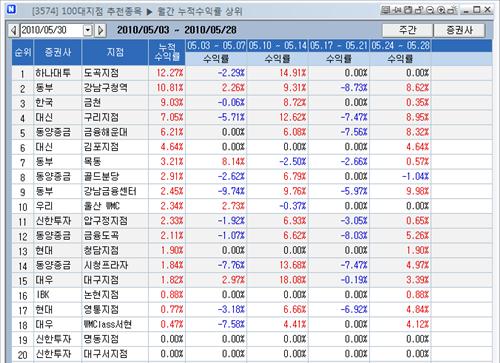Viewport: 500px width, 363px height.
Task: Select the 05.17 - 05.21 week header
Action: pos(339,46)
